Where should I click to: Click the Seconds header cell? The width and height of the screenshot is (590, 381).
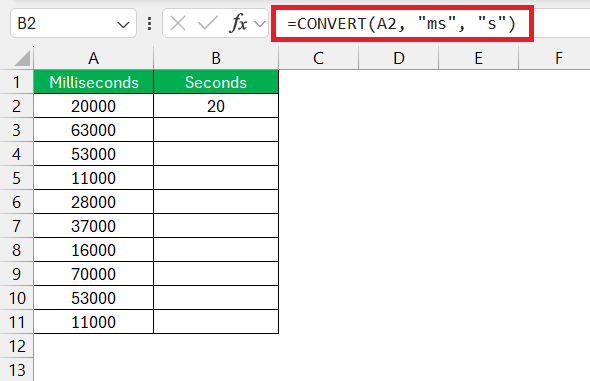(x=216, y=82)
